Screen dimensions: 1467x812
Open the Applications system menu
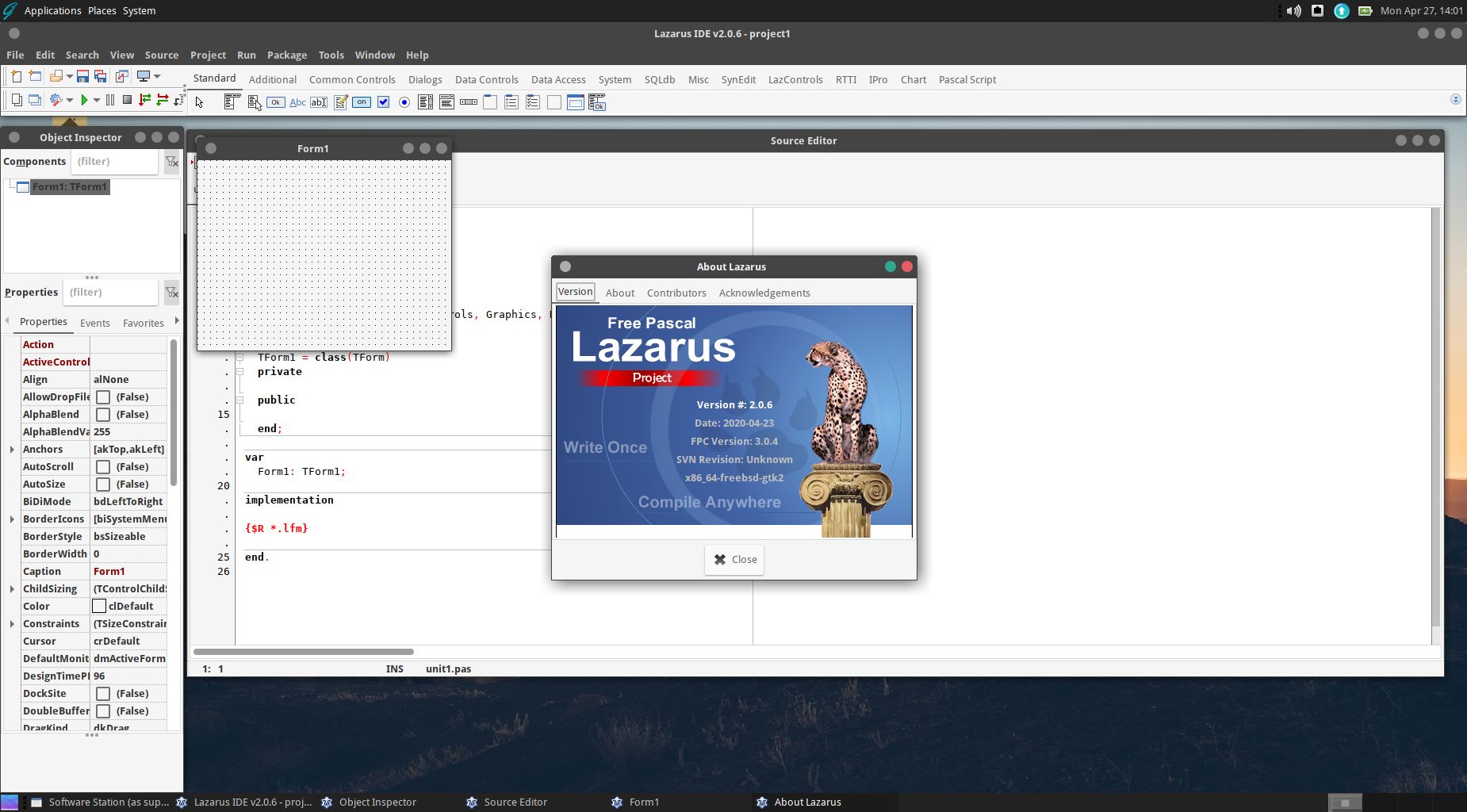click(52, 10)
